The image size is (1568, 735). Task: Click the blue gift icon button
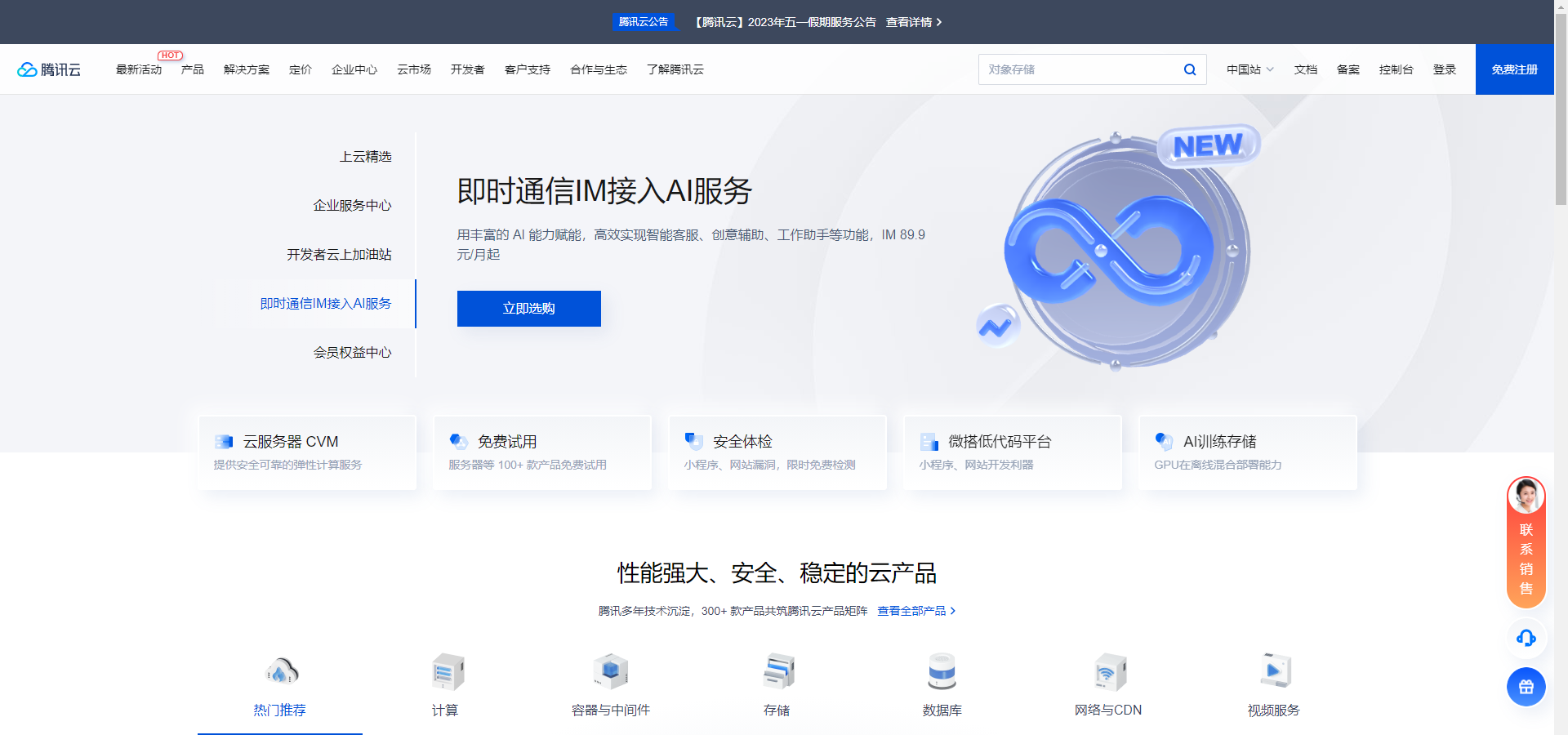[1526, 687]
